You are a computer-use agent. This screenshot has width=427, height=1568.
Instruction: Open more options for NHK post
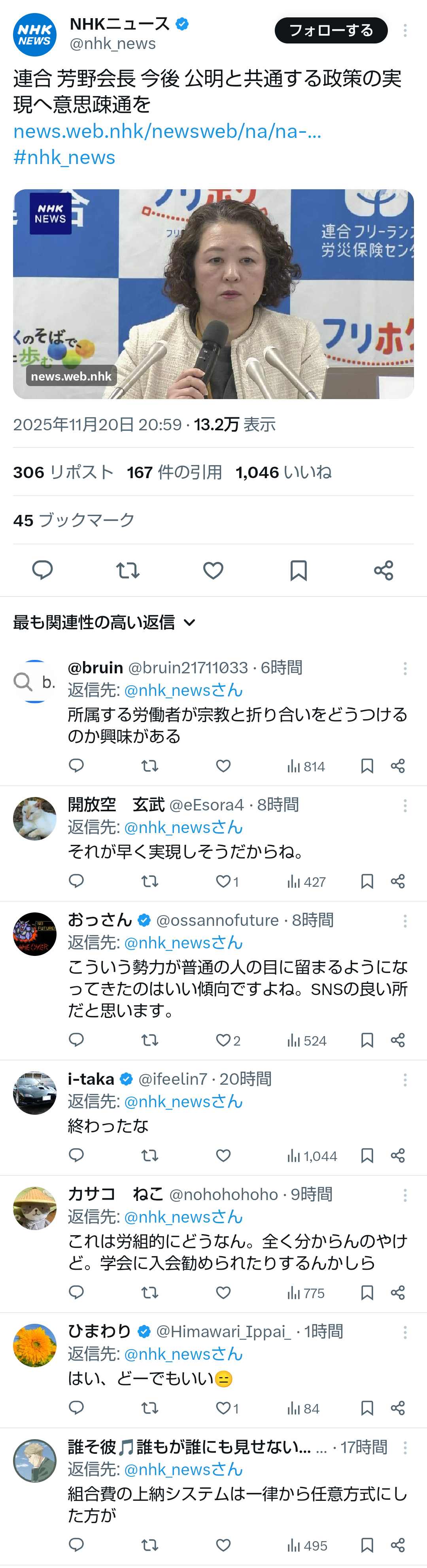405,30
